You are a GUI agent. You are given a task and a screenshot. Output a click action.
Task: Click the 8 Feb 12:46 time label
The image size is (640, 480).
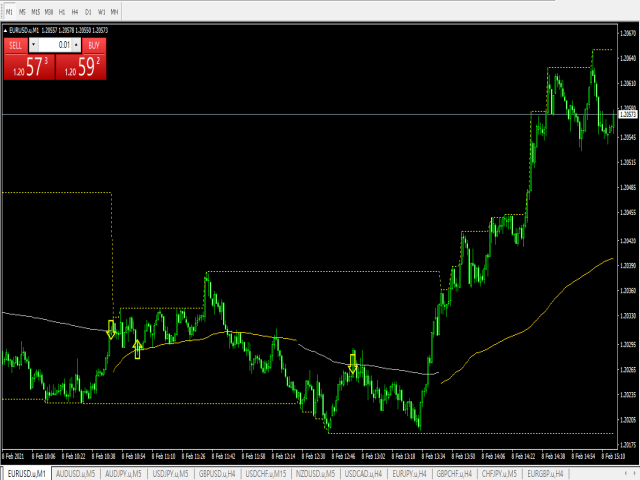343,456
